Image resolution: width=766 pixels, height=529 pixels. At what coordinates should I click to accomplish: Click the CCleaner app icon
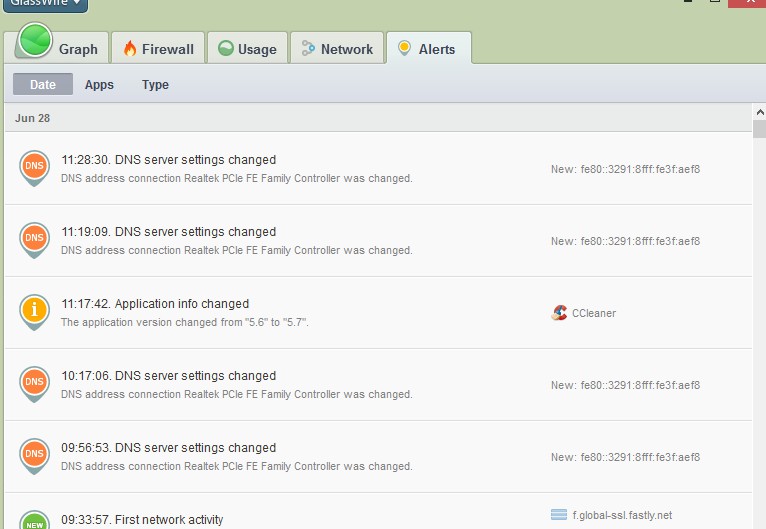pos(559,313)
